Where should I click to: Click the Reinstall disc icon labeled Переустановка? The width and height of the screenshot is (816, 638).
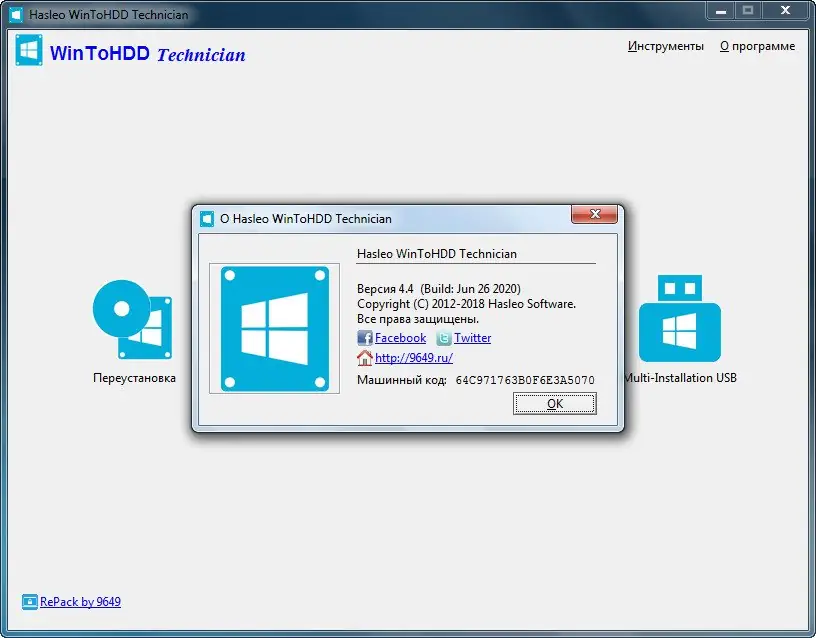coord(132,320)
